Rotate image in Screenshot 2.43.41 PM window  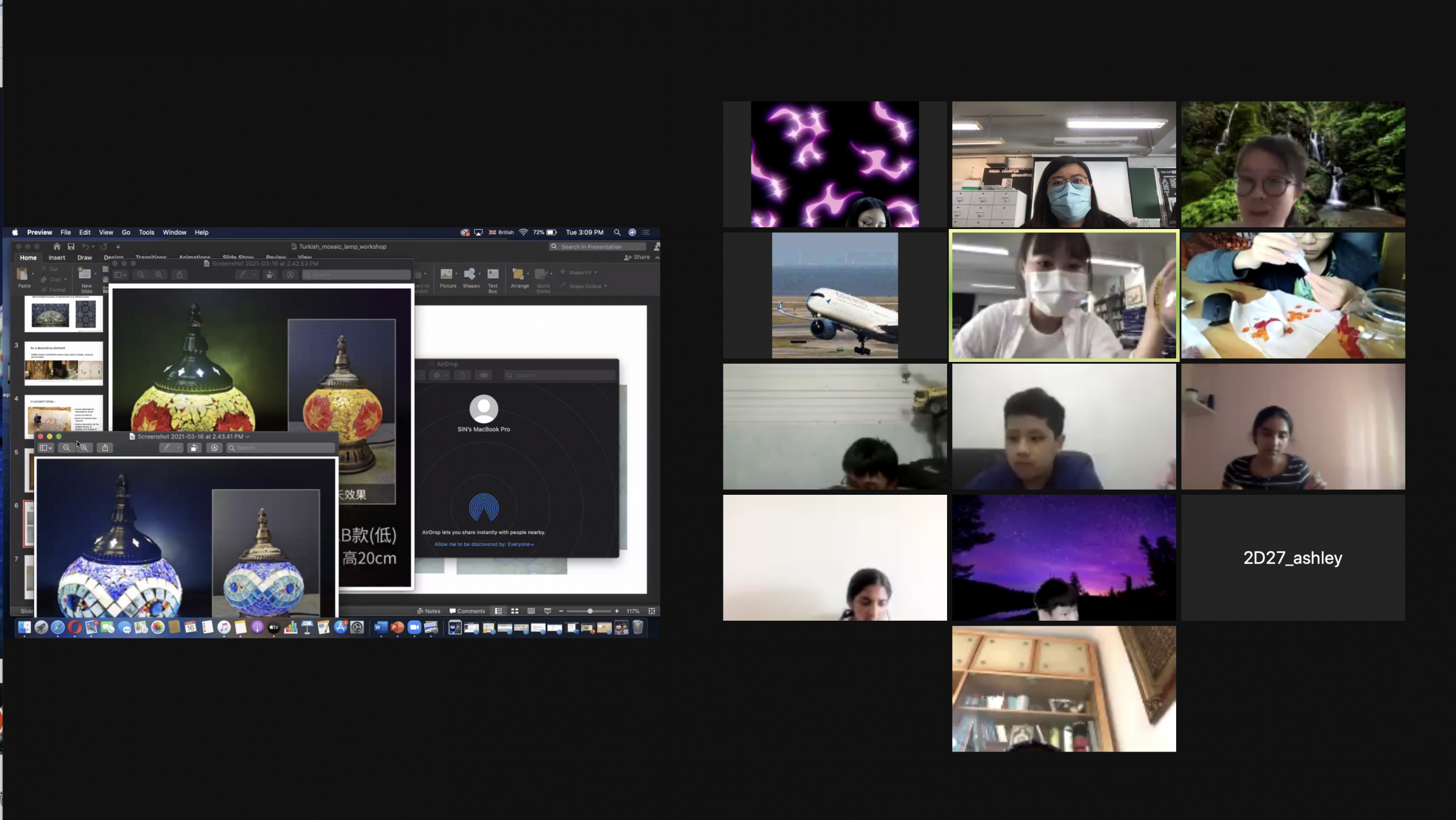tap(194, 447)
